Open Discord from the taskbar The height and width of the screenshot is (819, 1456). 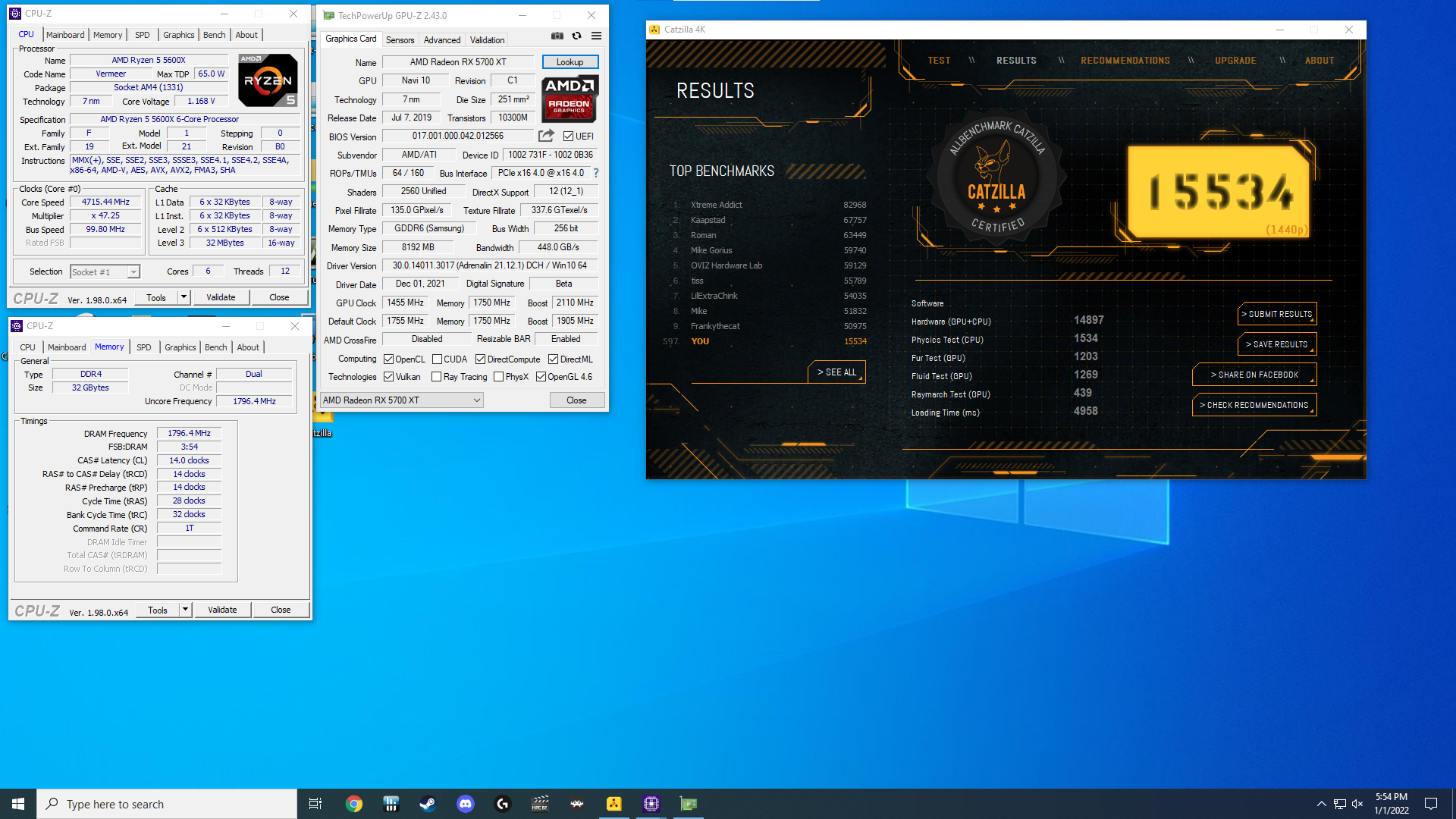coord(466,804)
